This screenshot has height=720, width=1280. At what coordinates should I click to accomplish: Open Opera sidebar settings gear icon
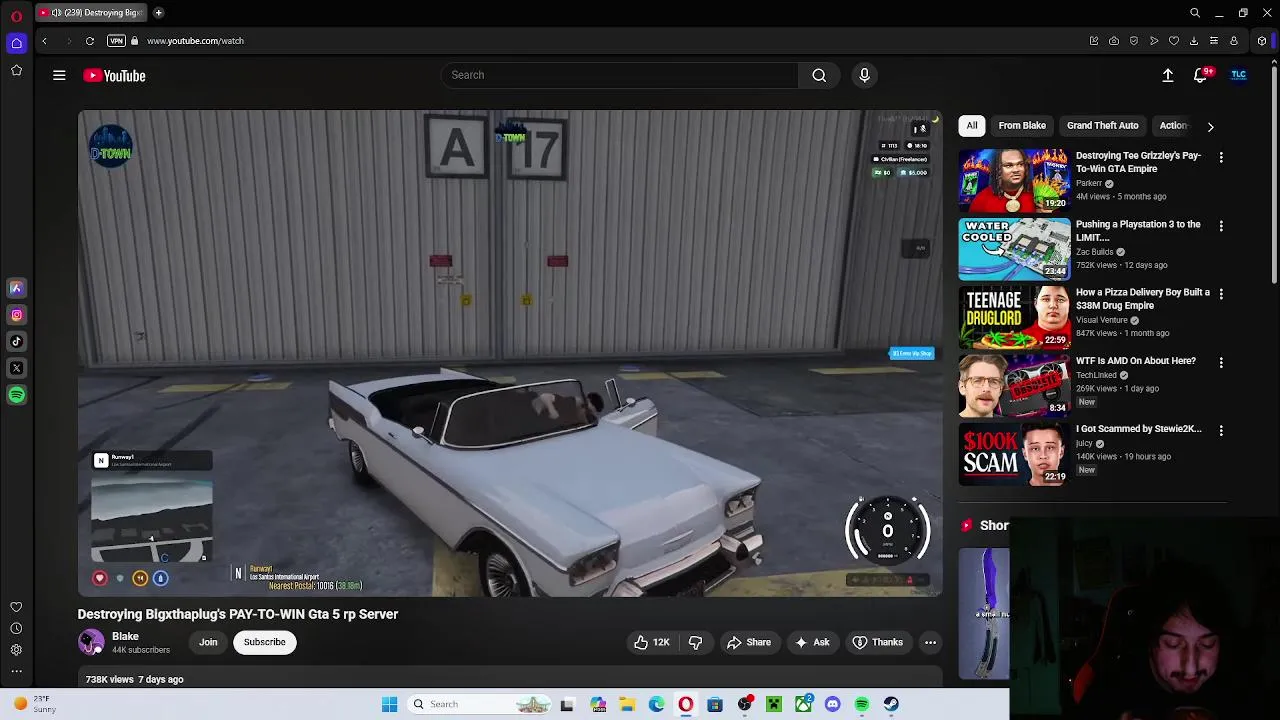click(16, 649)
